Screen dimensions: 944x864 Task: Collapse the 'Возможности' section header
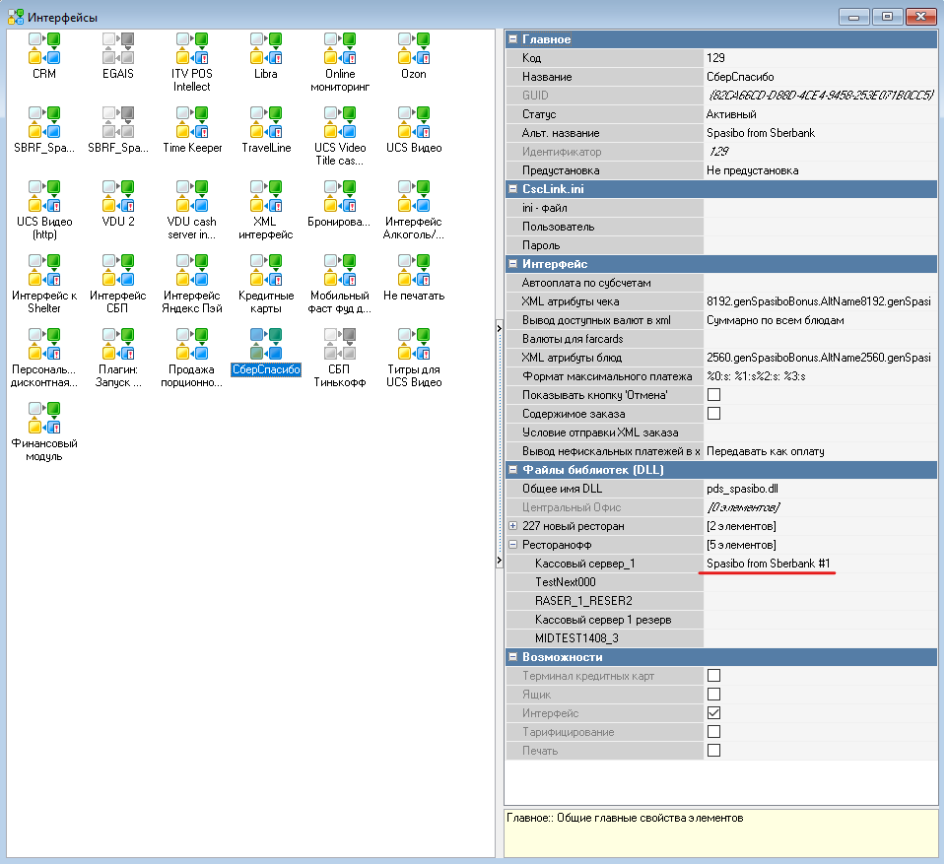513,657
